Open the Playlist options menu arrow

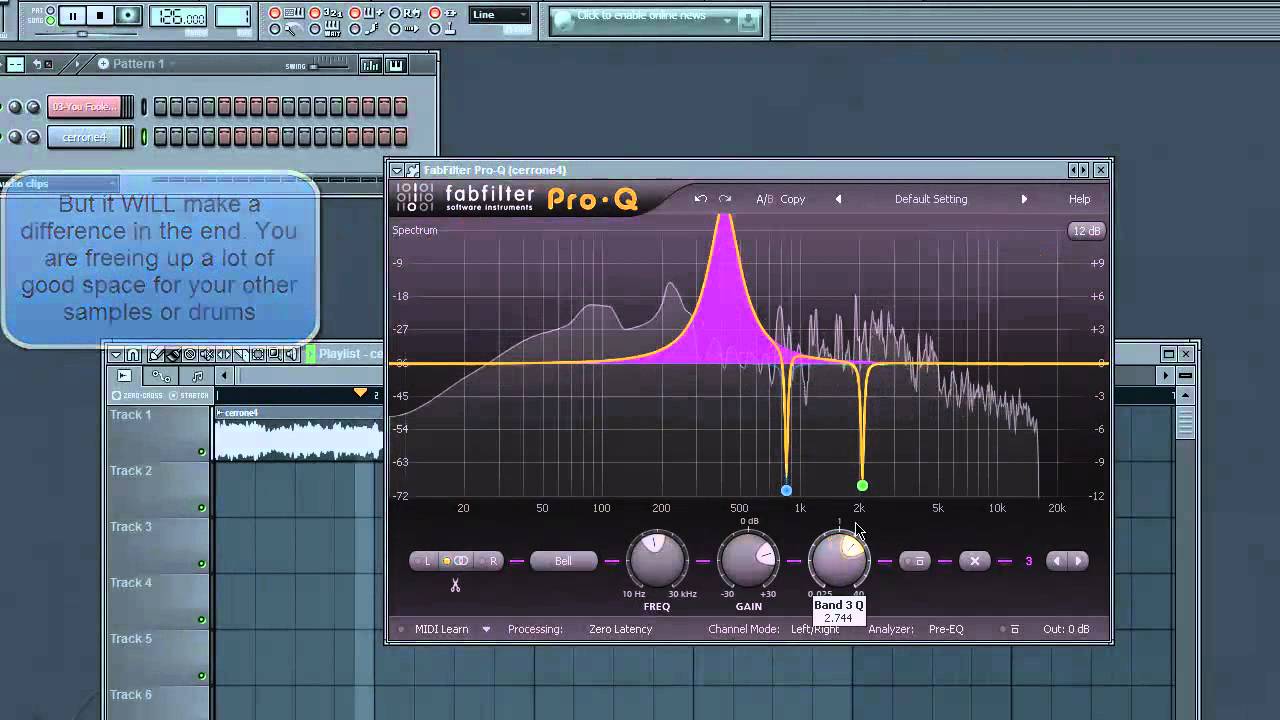click(117, 355)
